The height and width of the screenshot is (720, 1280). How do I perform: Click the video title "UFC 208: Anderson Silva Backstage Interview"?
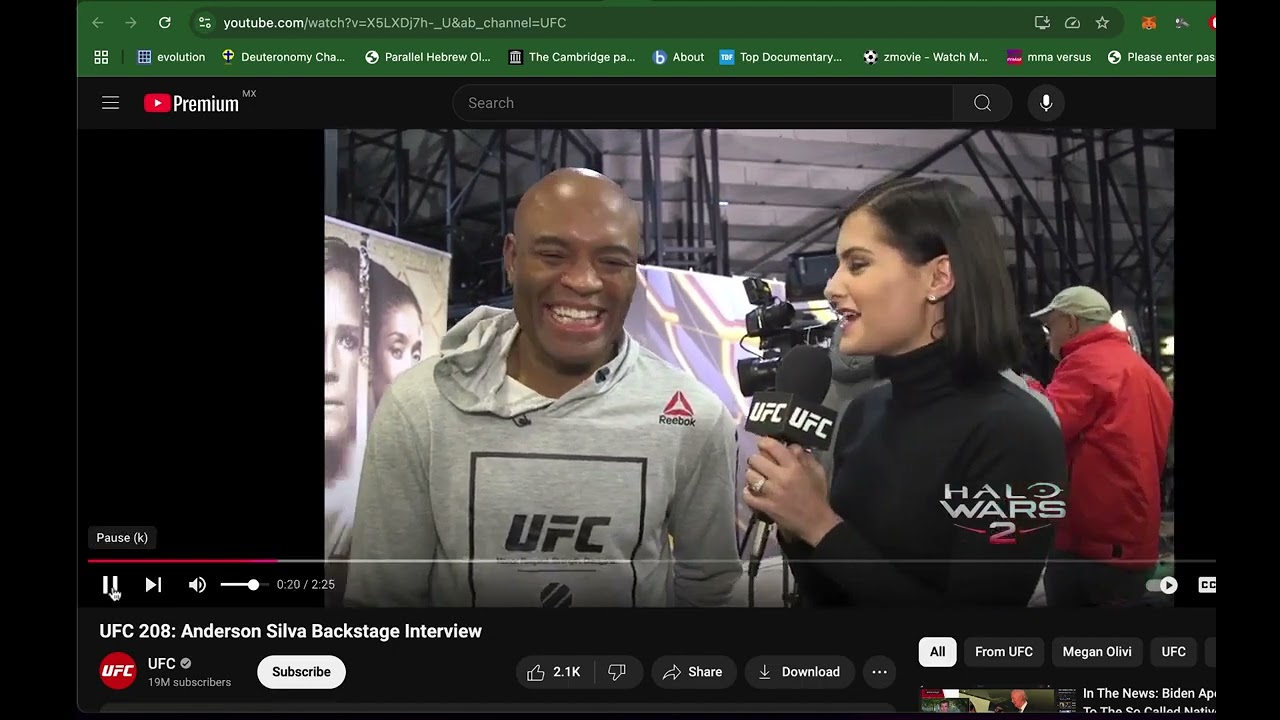[x=291, y=631]
